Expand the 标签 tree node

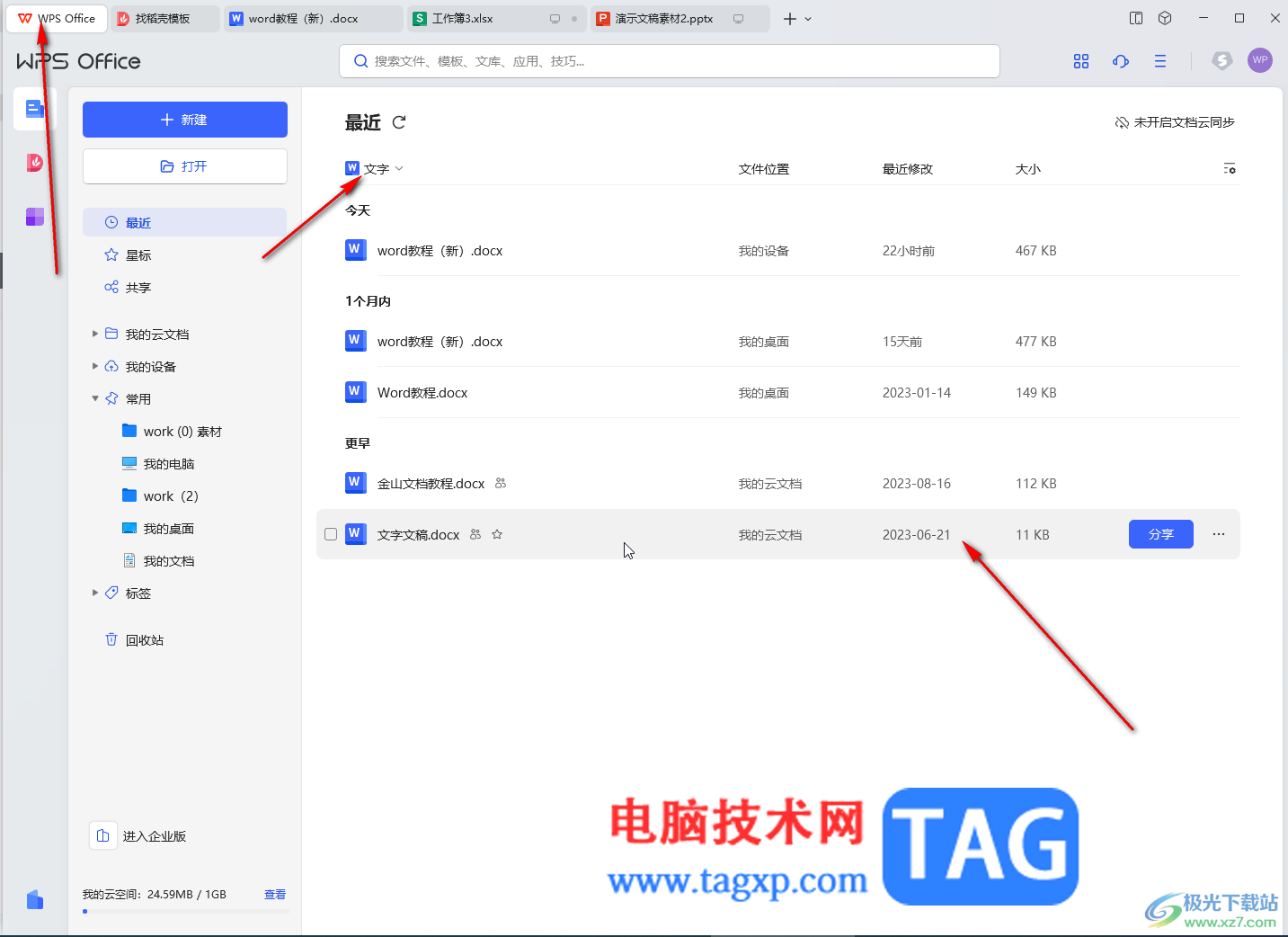click(x=95, y=593)
